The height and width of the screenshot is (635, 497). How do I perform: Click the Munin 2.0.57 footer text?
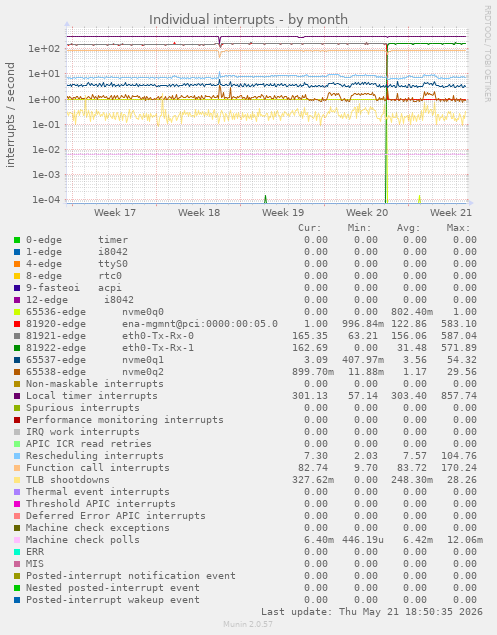point(248,624)
